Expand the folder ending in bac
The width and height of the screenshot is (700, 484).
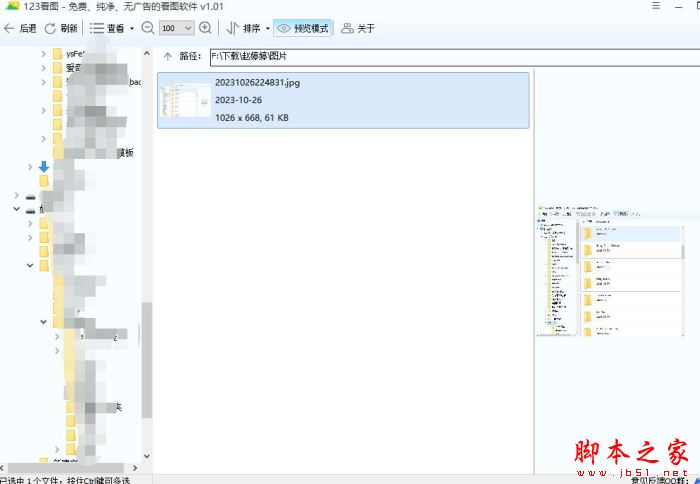pos(43,82)
